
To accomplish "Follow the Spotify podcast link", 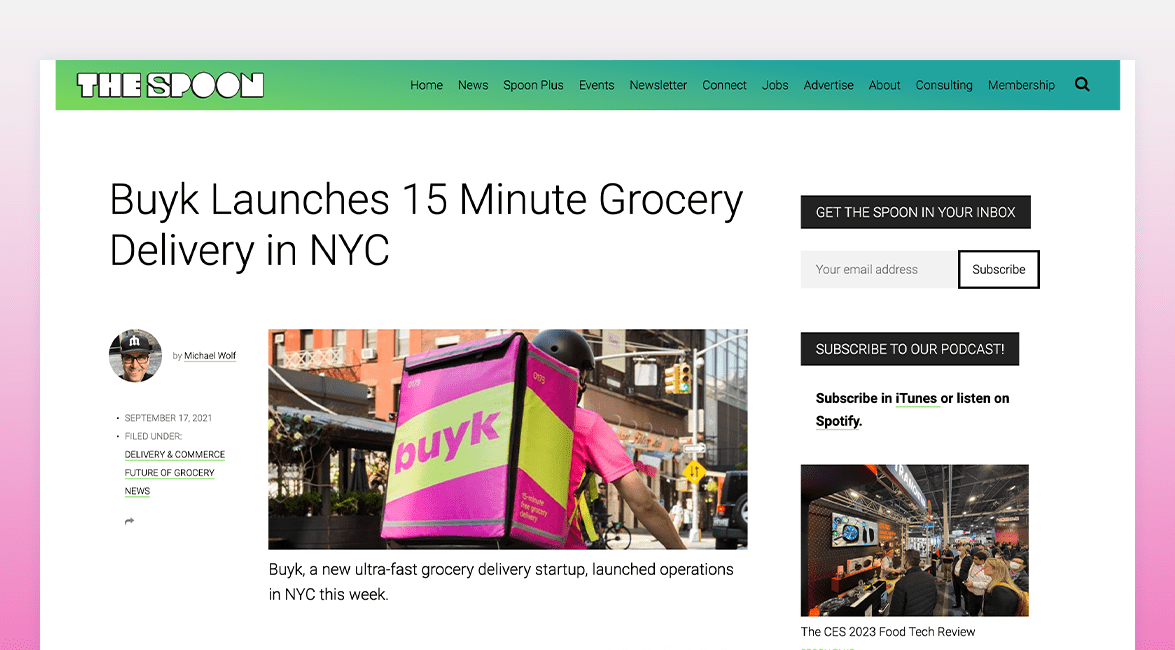I will [x=837, y=421].
